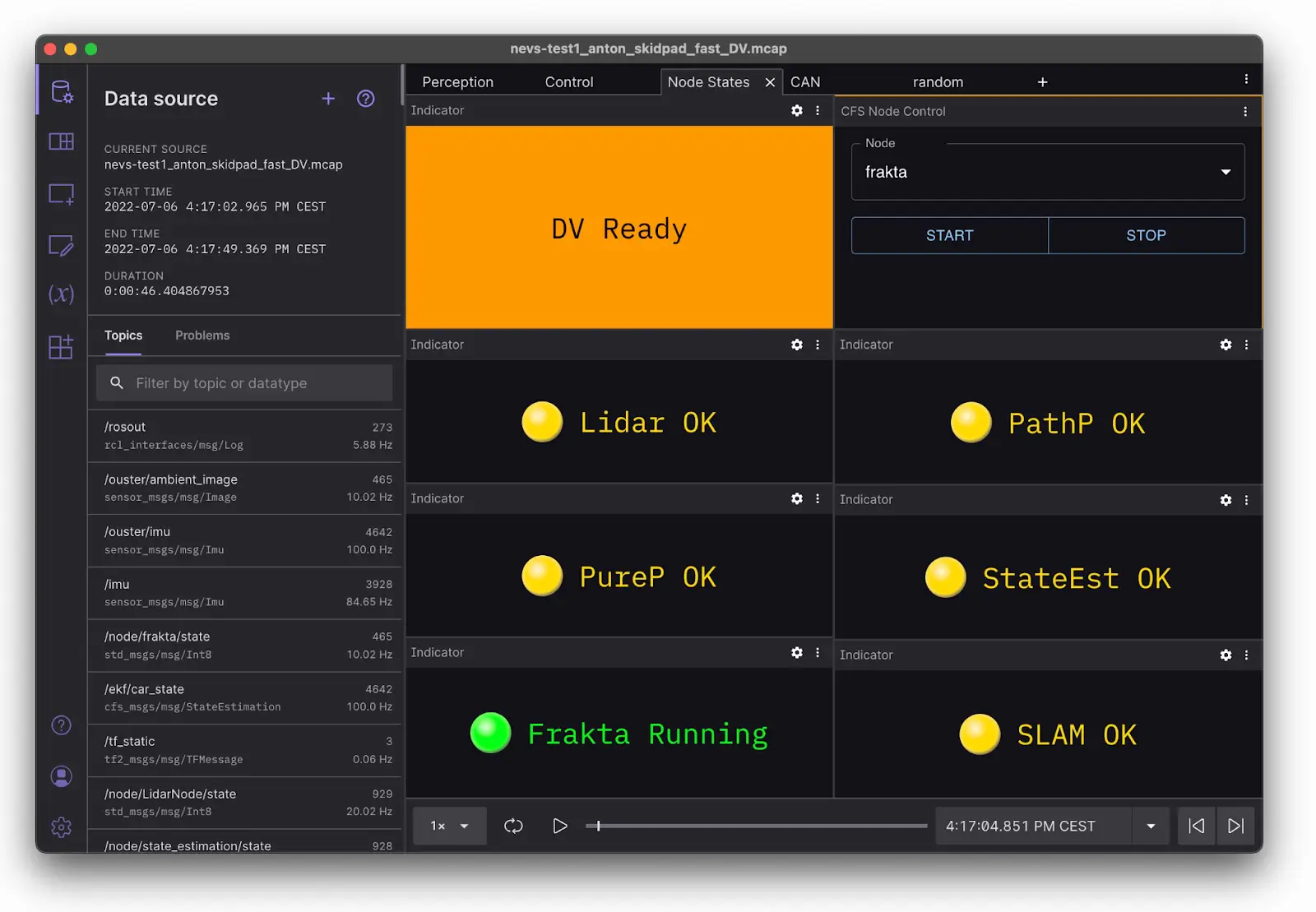Toggle loop playback
Screen dimensions: 1316x912
coord(513,826)
